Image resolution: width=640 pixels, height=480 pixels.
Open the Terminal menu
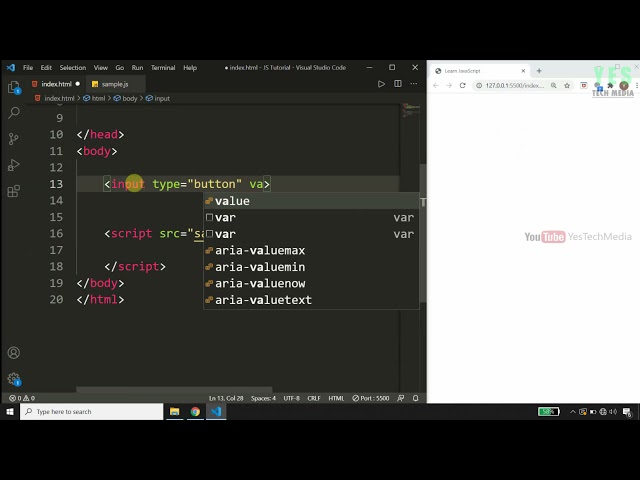163,68
